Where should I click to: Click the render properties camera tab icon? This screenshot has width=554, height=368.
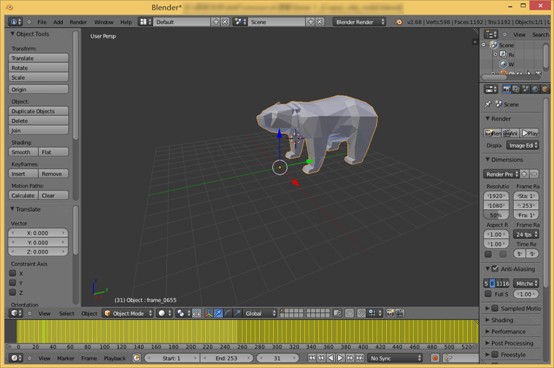tap(506, 89)
